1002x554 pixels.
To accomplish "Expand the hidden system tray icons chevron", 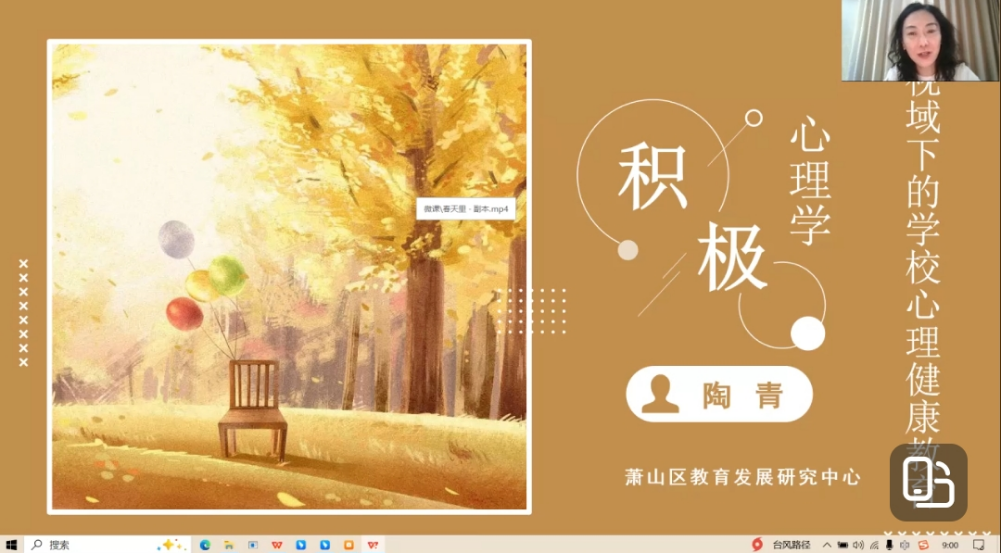I will pyautogui.click(x=827, y=545).
